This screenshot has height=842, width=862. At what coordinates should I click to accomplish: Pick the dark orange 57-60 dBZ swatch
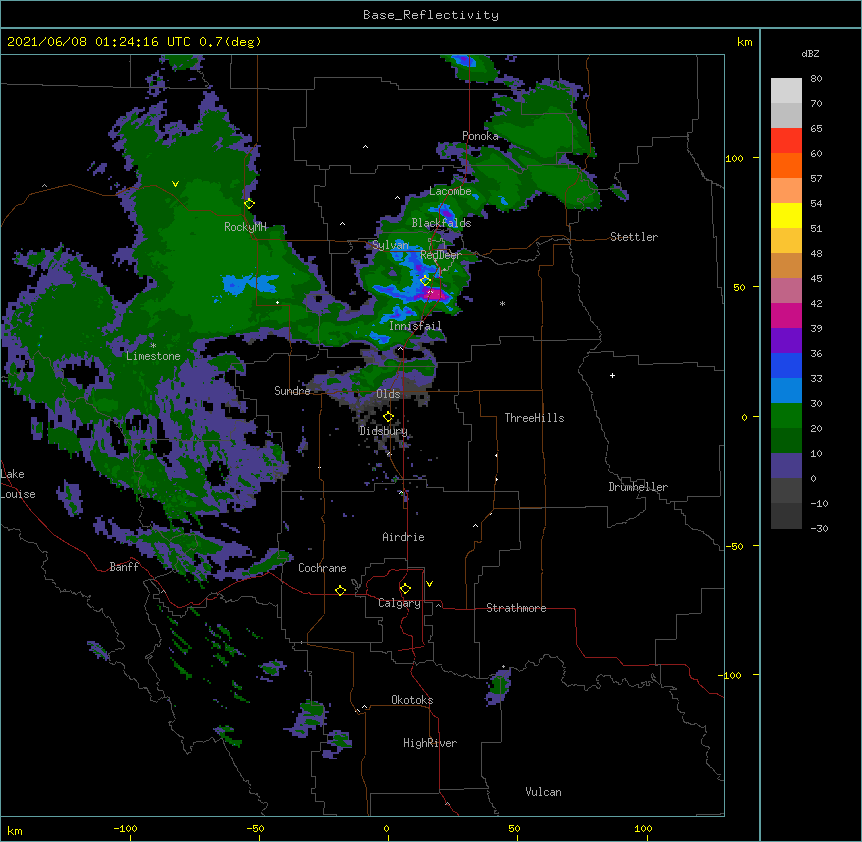pos(786,165)
